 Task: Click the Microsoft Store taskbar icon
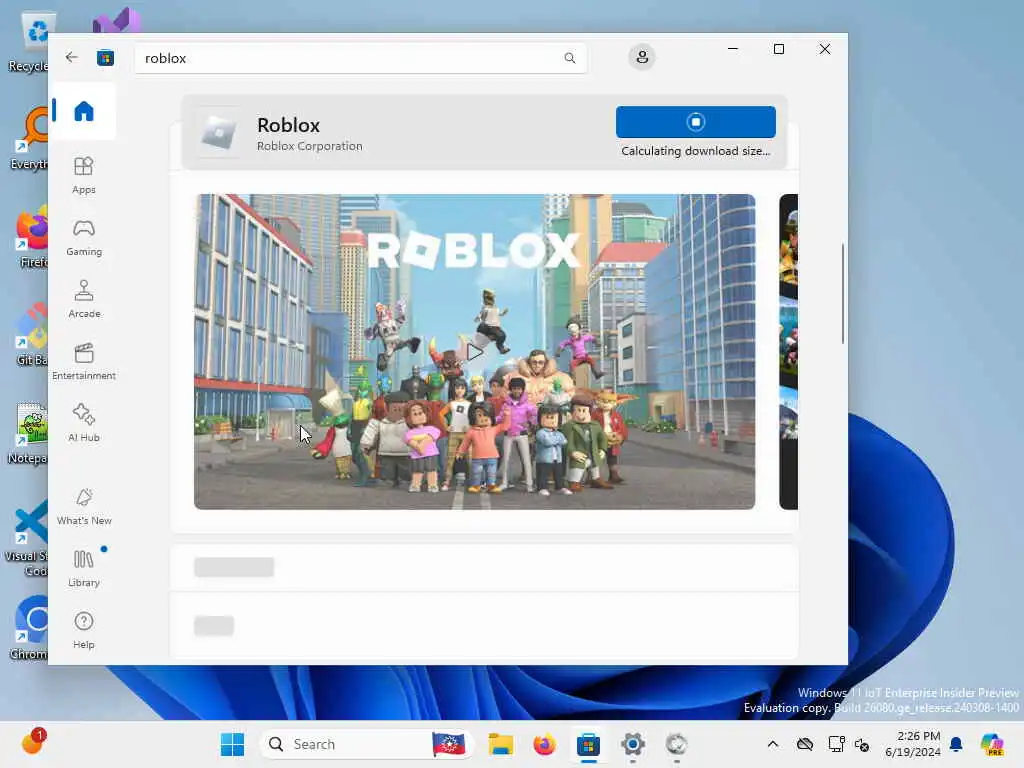point(588,744)
